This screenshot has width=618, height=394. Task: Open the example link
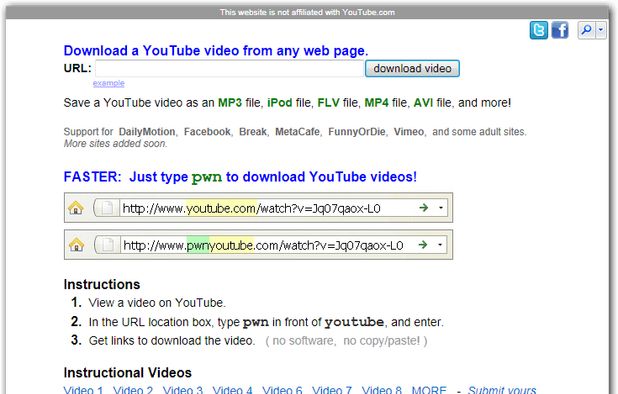point(109,83)
